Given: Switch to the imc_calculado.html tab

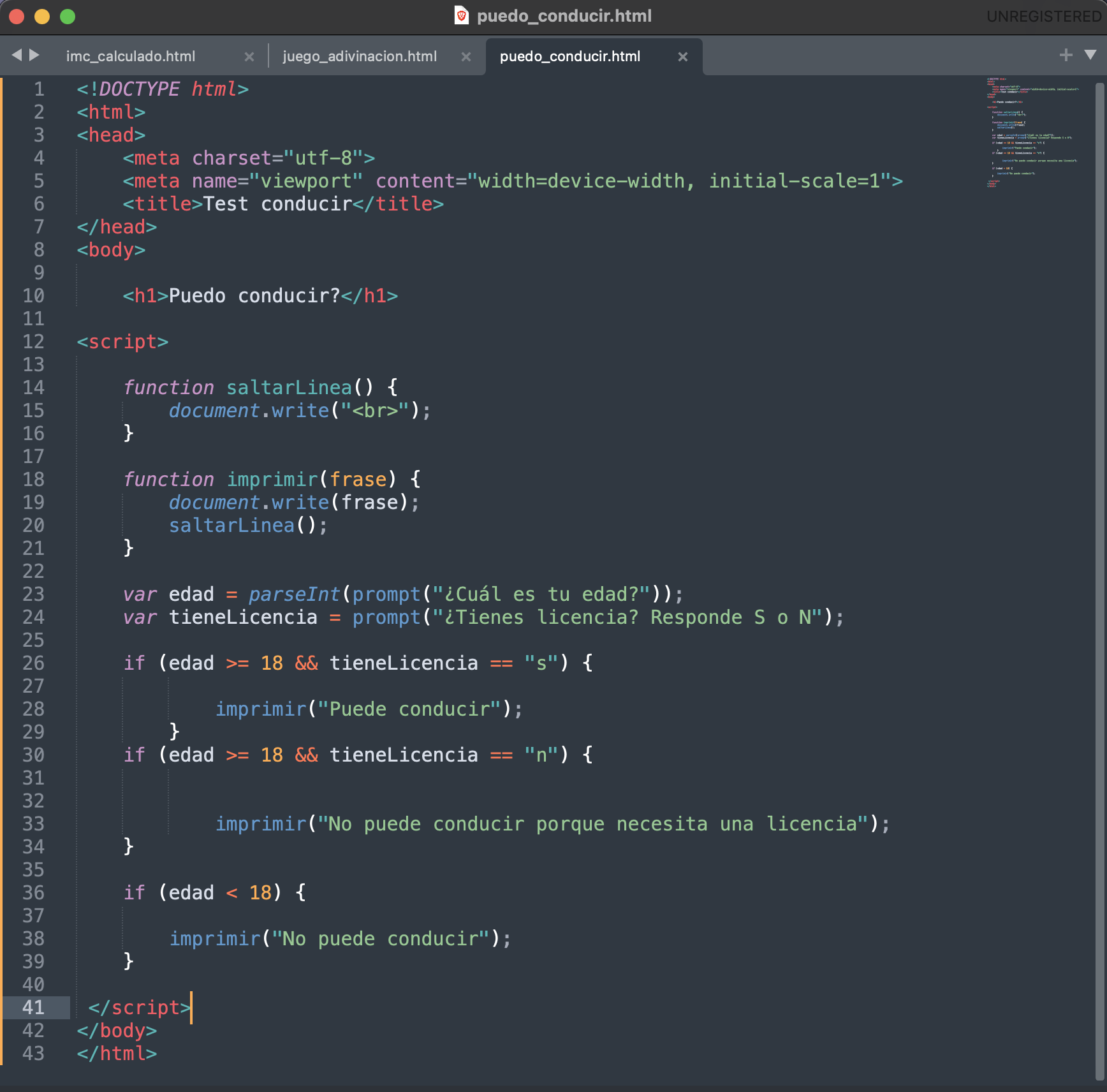Looking at the screenshot, I should tap(131, 56).
